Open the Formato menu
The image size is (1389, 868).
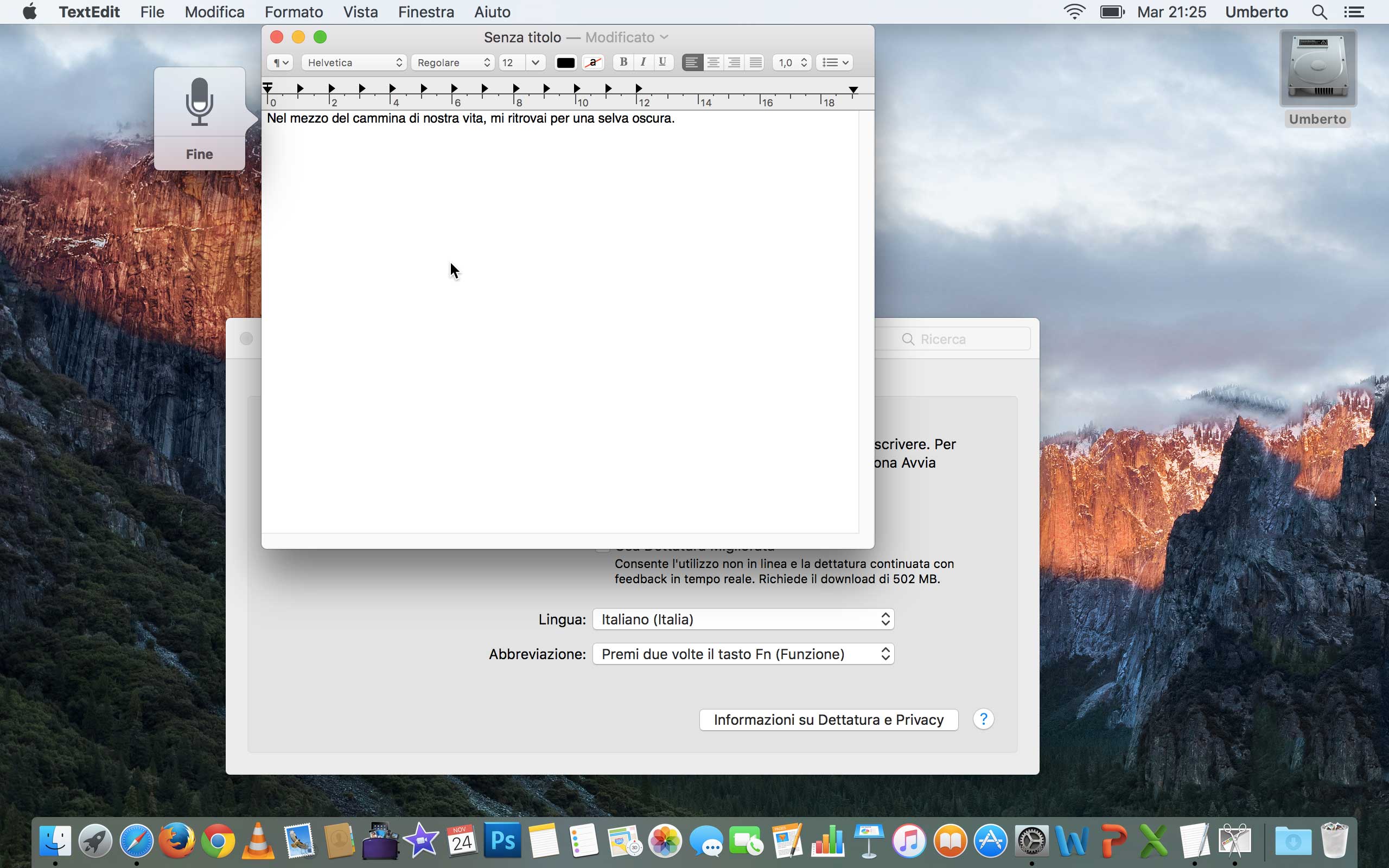coord(294,12)
